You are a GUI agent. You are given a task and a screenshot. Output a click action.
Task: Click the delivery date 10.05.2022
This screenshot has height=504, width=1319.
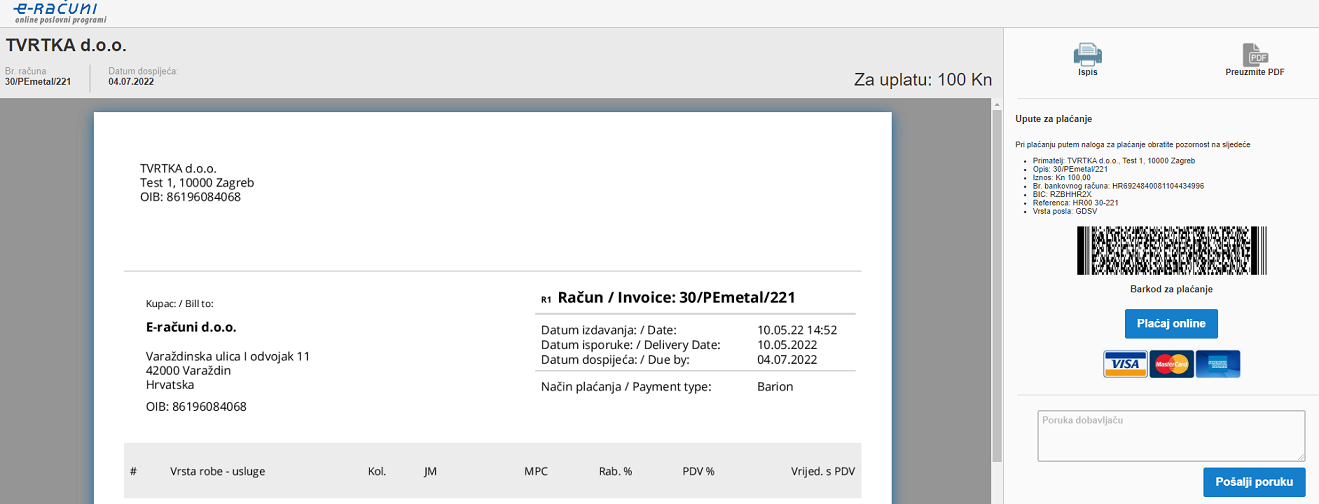[x=788, y=345]
